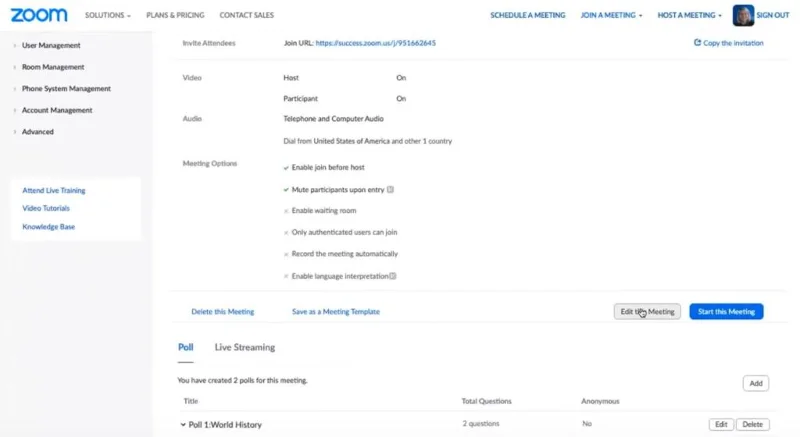Expand Room Management in sidebar

pos(53,67)
